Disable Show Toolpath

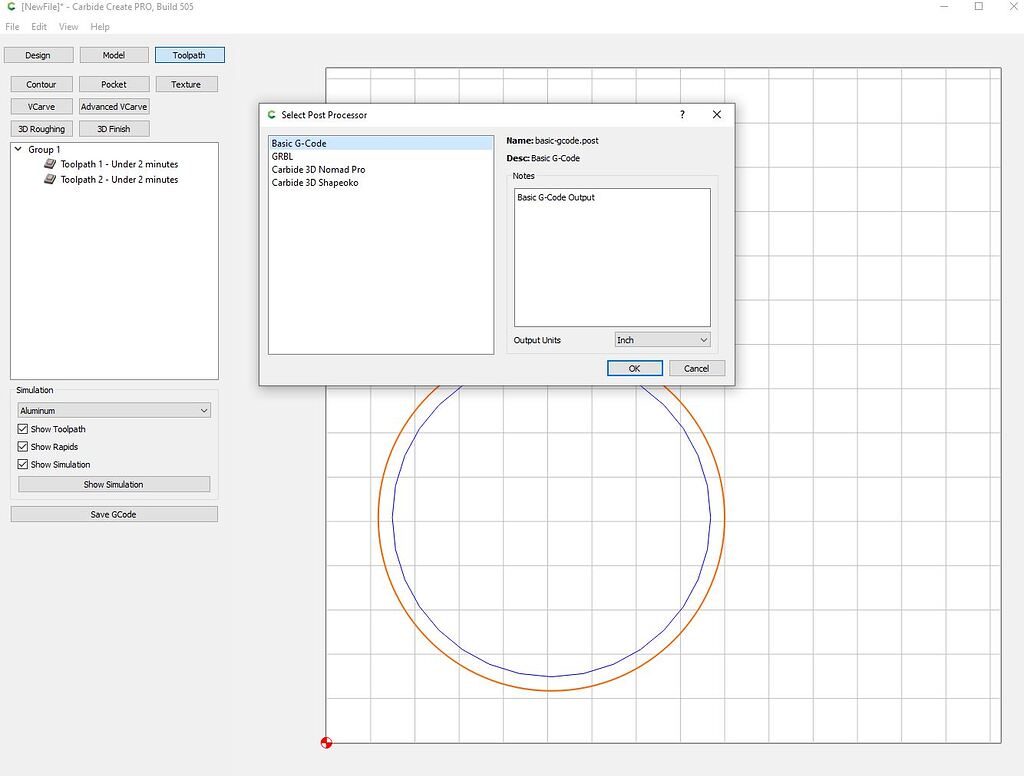point(23,429)
